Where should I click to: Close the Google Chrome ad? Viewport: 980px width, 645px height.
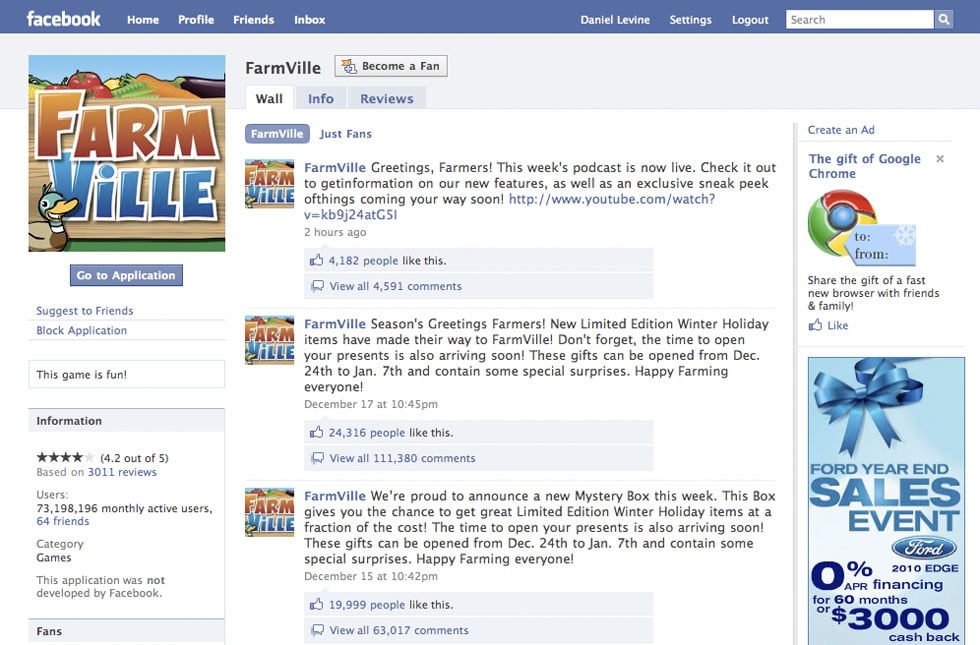point(940,159)
